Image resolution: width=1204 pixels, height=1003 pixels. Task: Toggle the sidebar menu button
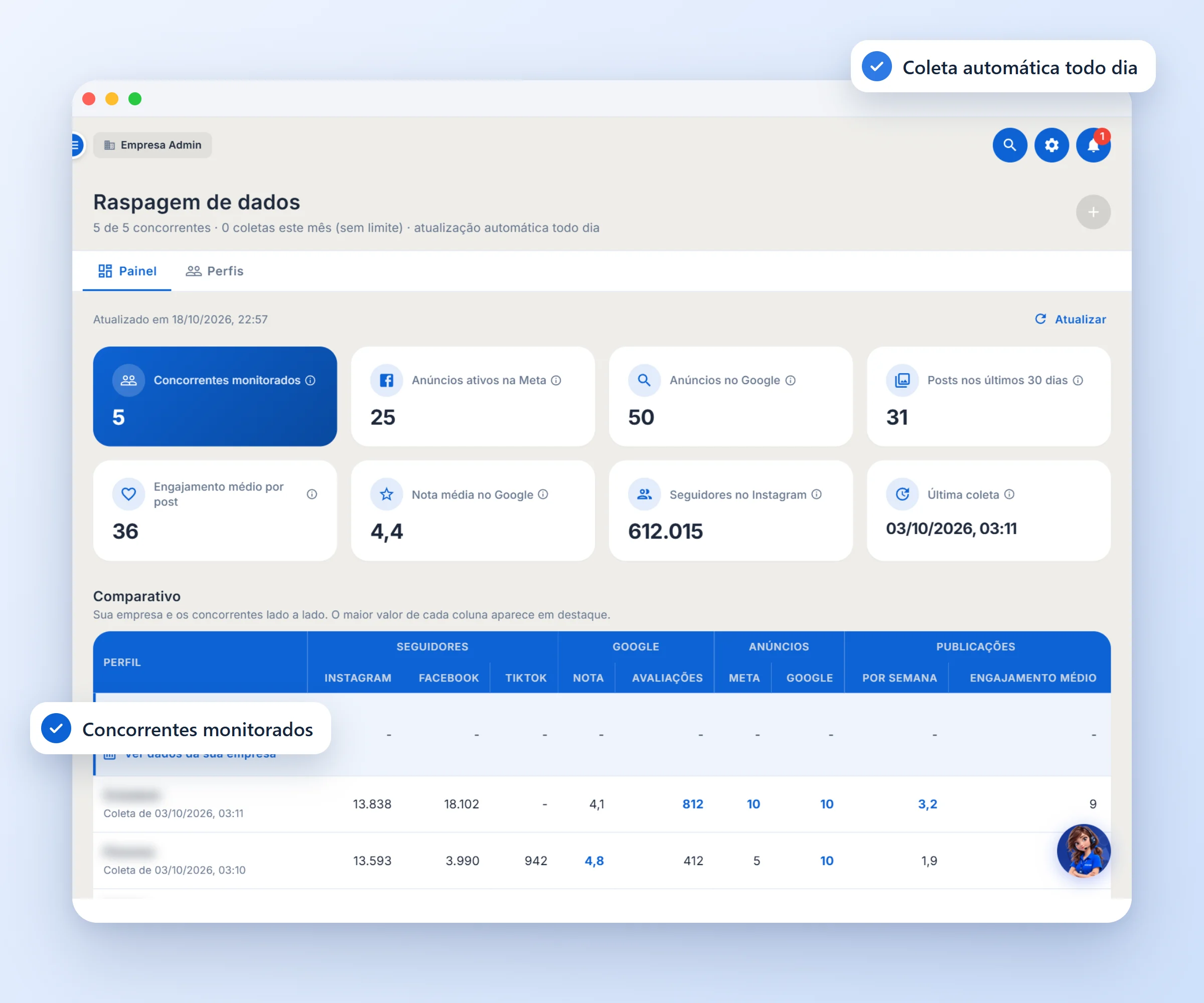pos(77,145)
